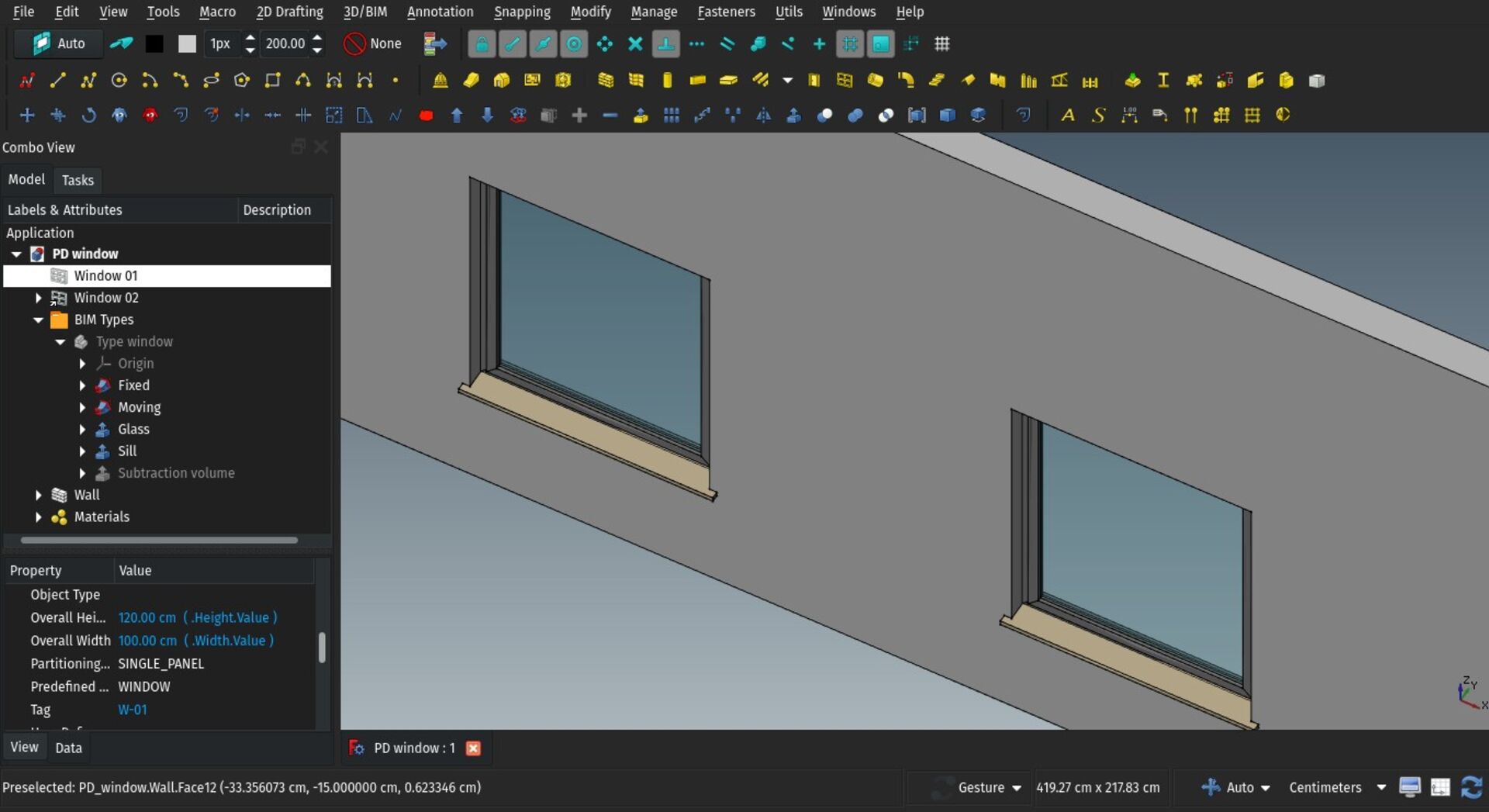Open the beam tools dropdown arrow

tap(788, 81)
